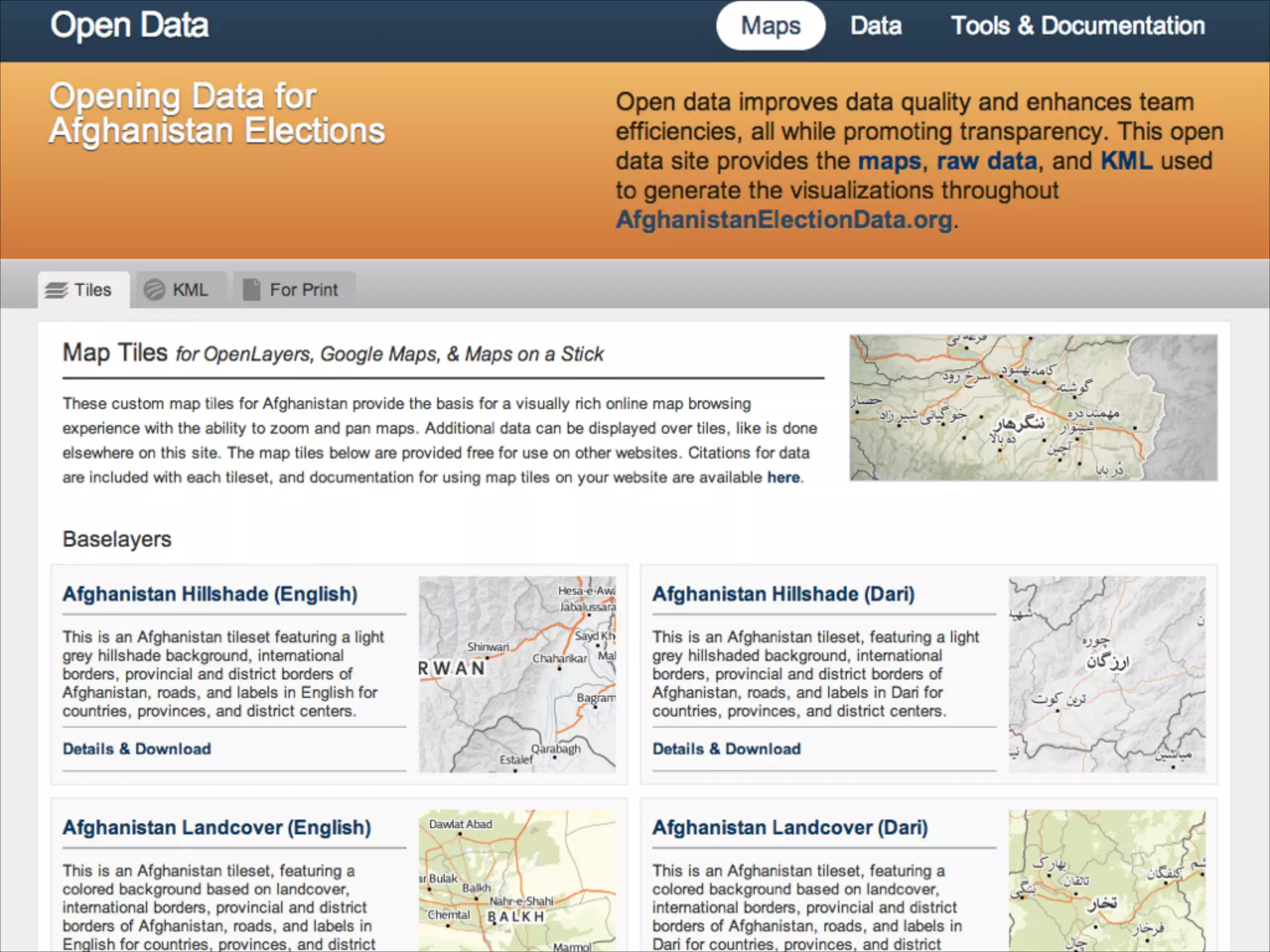Viewport: 1270px width, 952px height.
Task: Open Afghanistan Landcover (Dari) title
Action: click(789, 827)
